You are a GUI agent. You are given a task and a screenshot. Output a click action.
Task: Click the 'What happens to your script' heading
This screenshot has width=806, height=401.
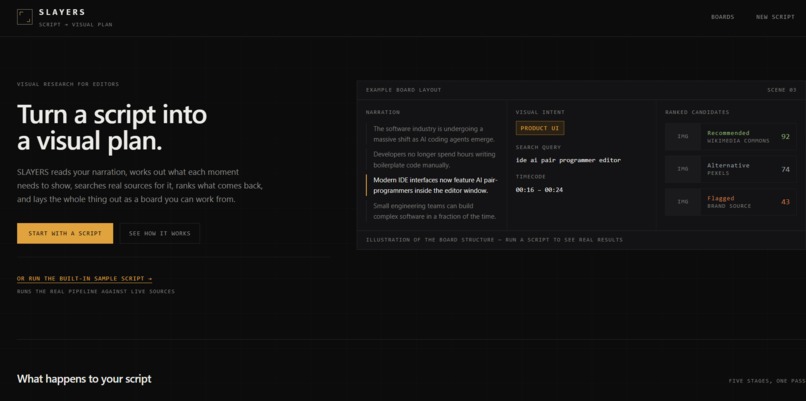pyautogui.click(x=84, y=379)
